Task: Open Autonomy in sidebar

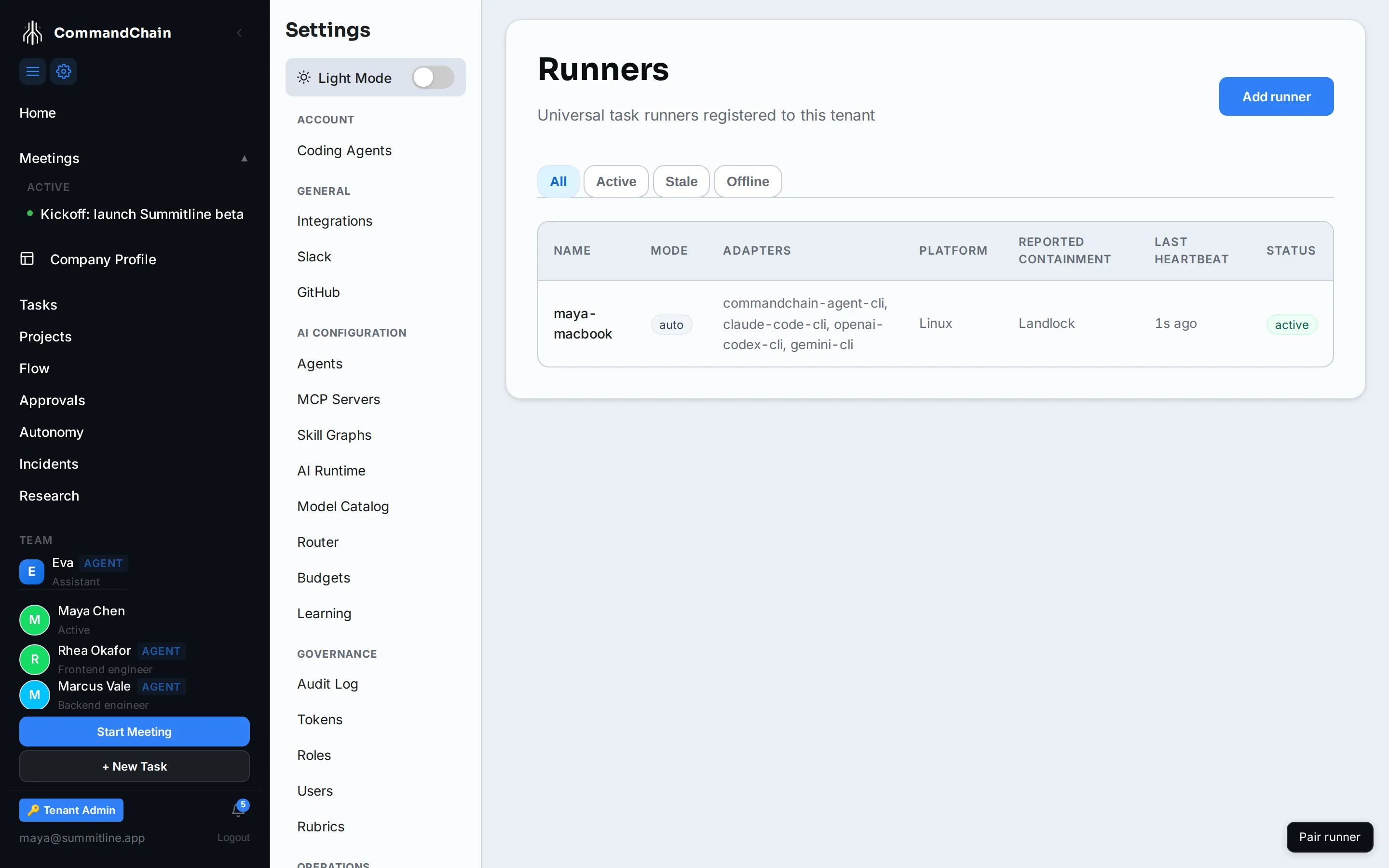Action: [x=52, y=432]
